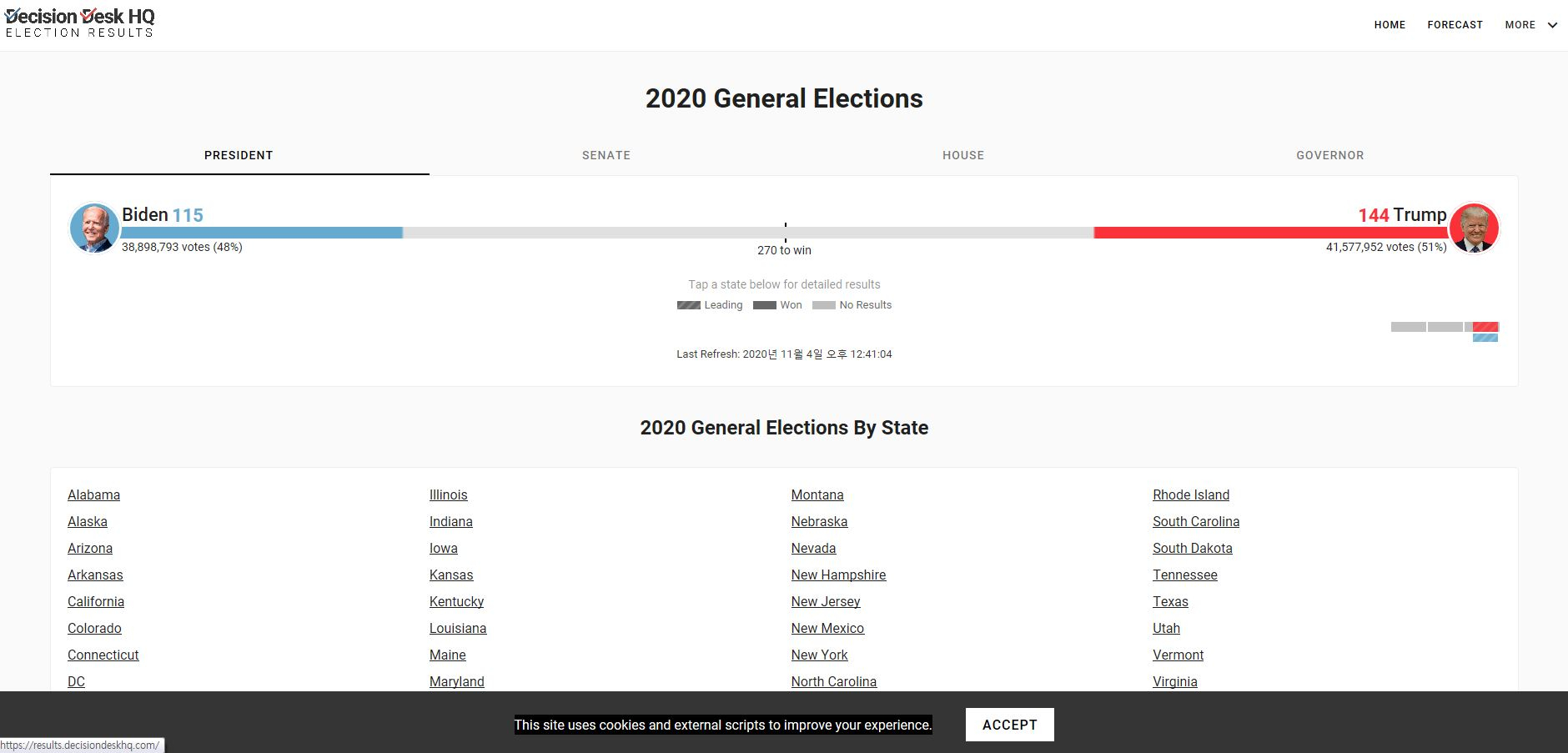This screenshot has width=1568, height=753.
Task: Open Alabama state results
Action: pyautogui.click(x=93, y=494)
